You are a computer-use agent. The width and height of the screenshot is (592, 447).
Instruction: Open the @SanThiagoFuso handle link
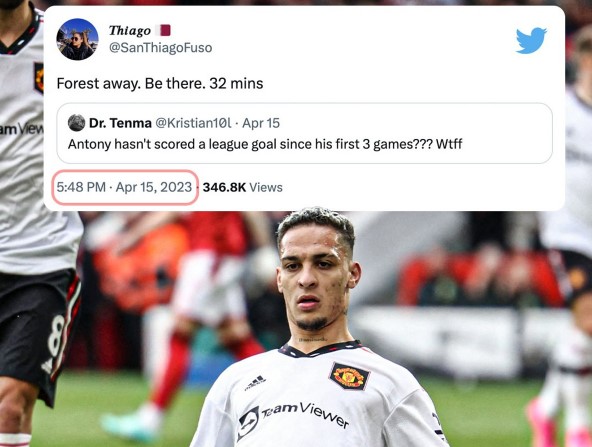(x=160, y=48)
